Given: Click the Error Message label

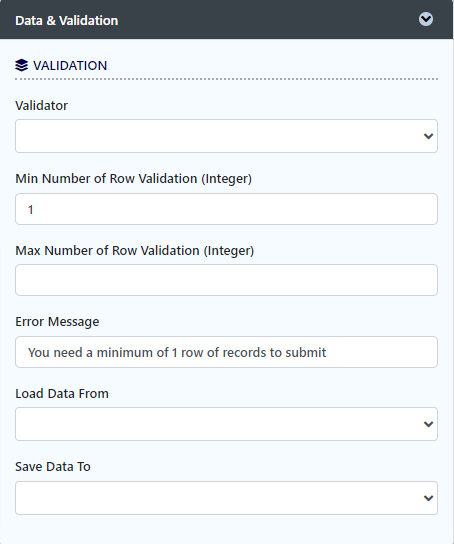Looking at the screenshot, I should [x=57, y=322].
